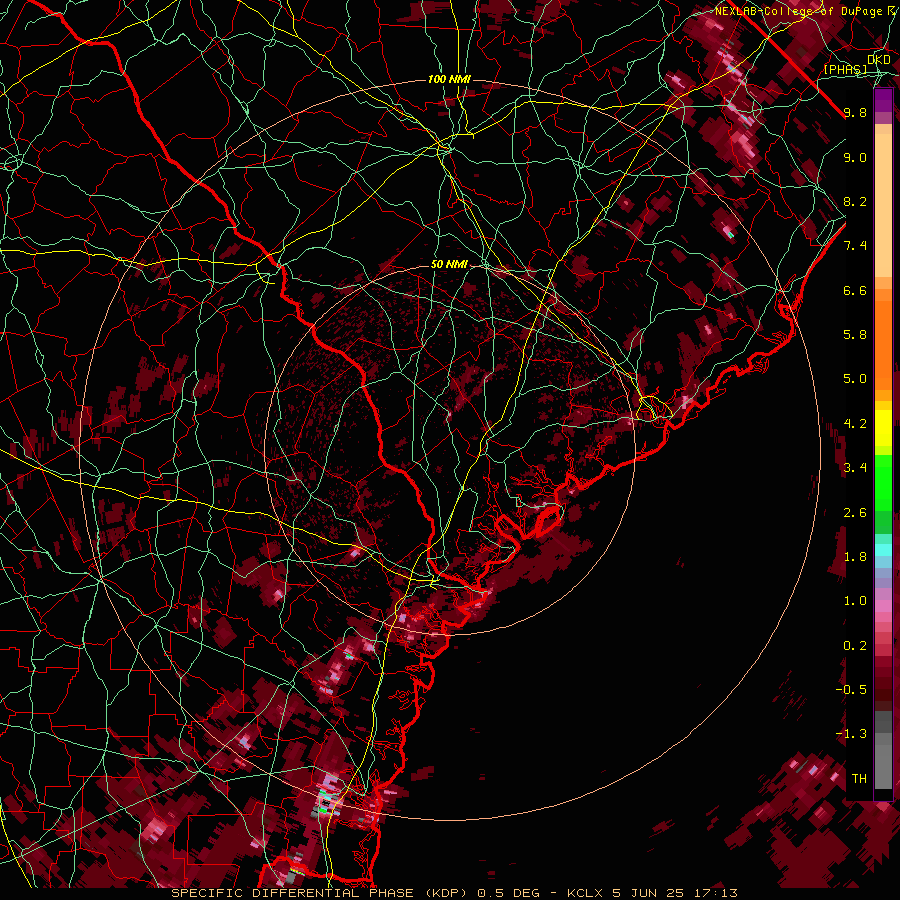Click the -1.3 scale value

851,734
